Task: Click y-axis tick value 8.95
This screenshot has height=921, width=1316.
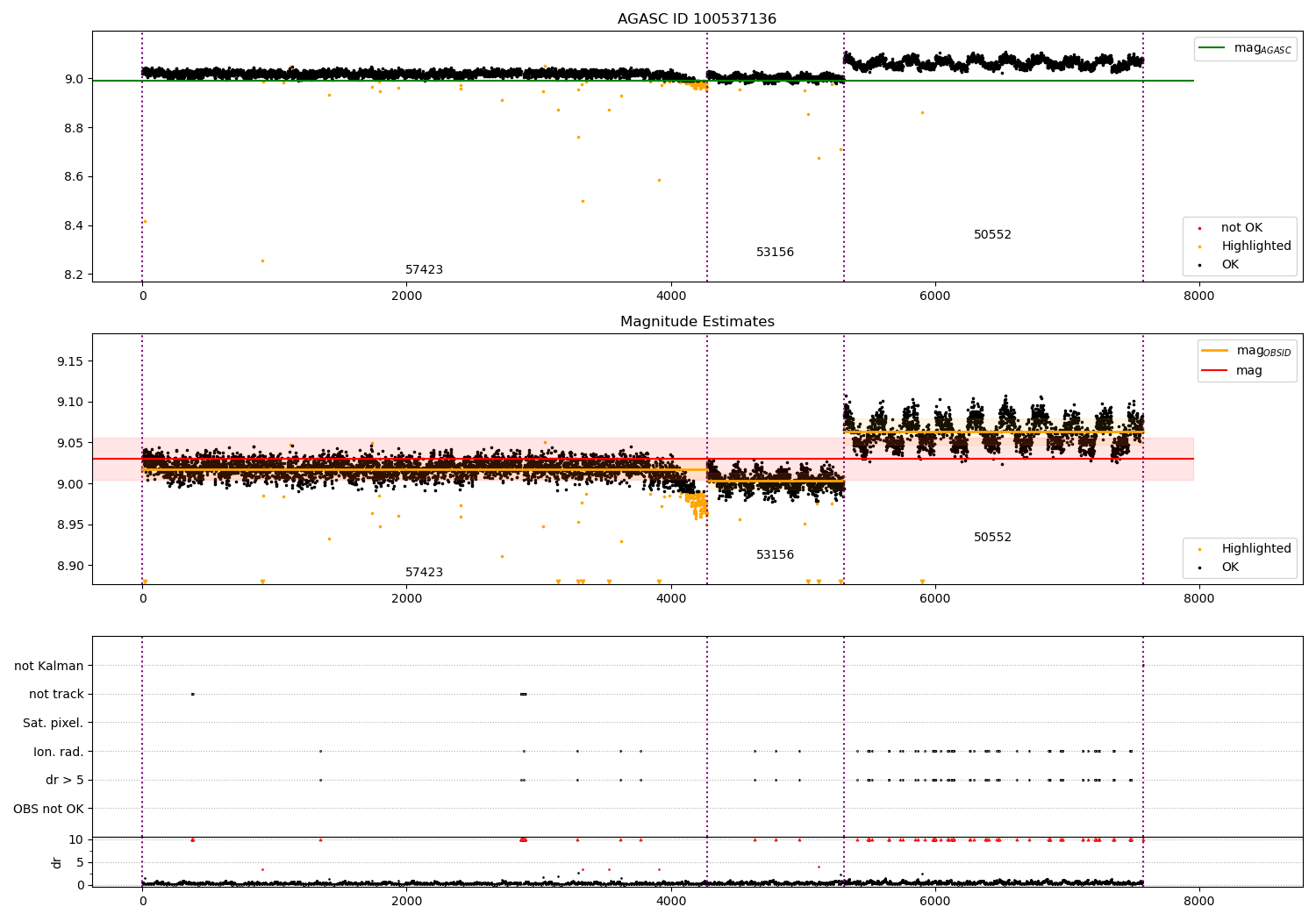Action: coord(69,525)
